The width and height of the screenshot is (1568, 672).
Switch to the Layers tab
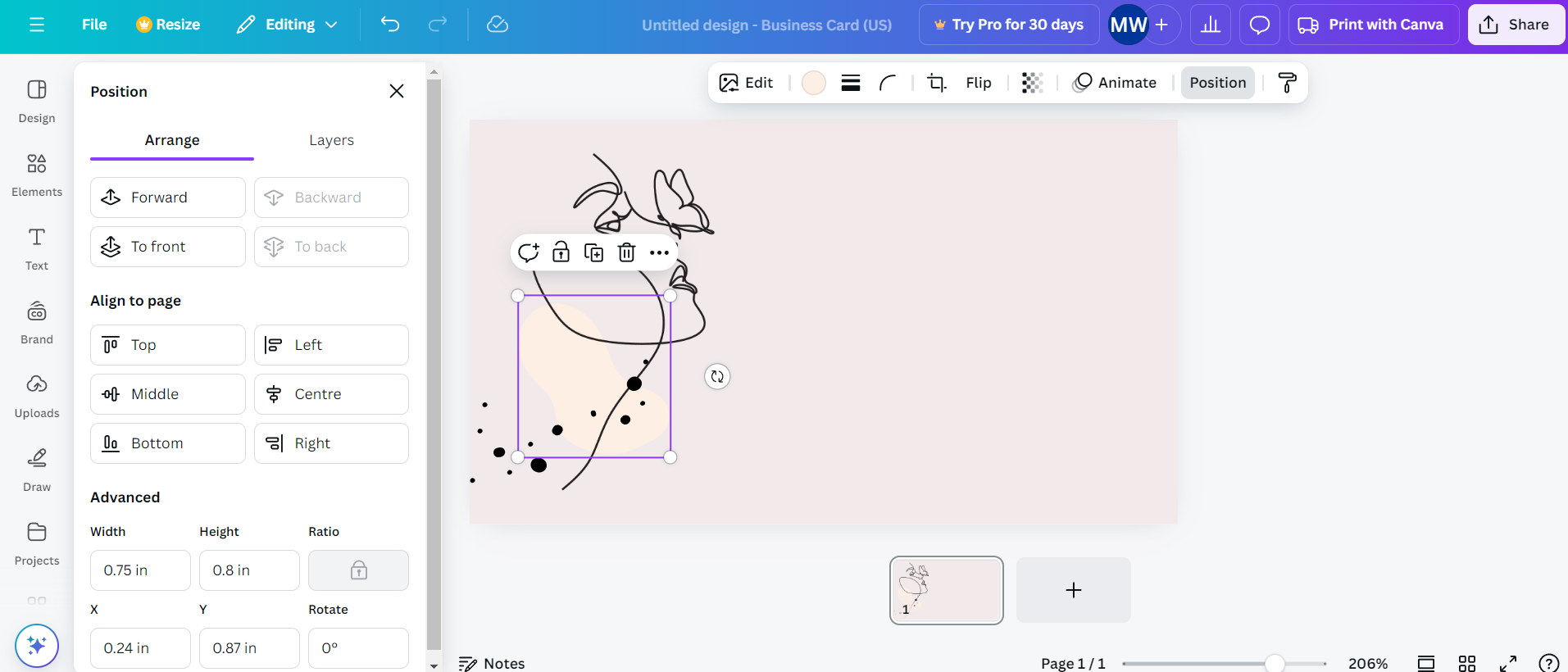pos(331,140)
